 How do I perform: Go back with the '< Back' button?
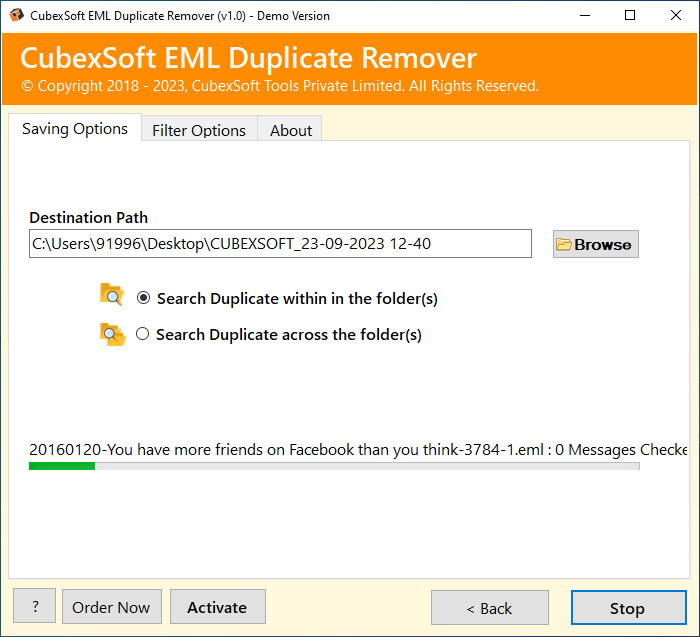click(x=489, y=608)
